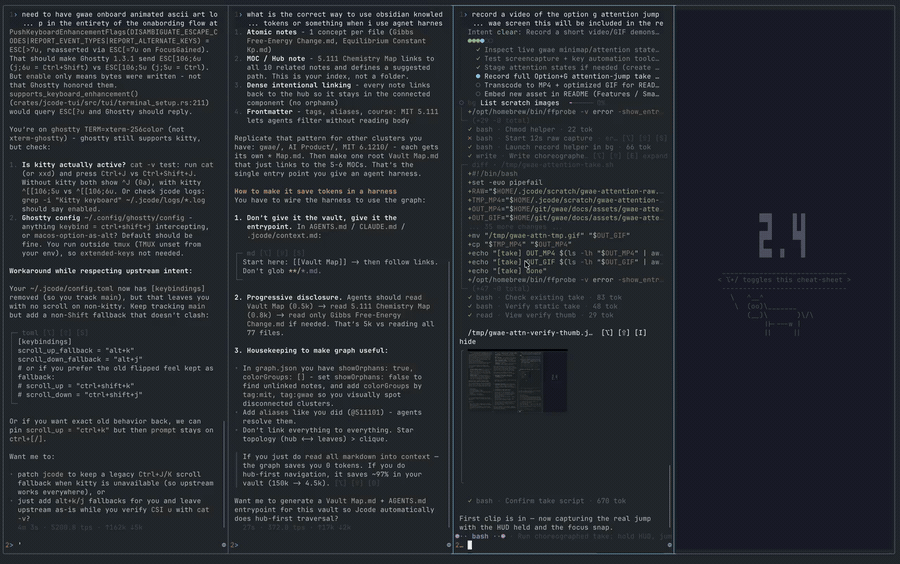The image size is (900, 564).
Task: Click the [I] key hint beside gwae-attn-verify-thumb path
Action: (640, 333)
